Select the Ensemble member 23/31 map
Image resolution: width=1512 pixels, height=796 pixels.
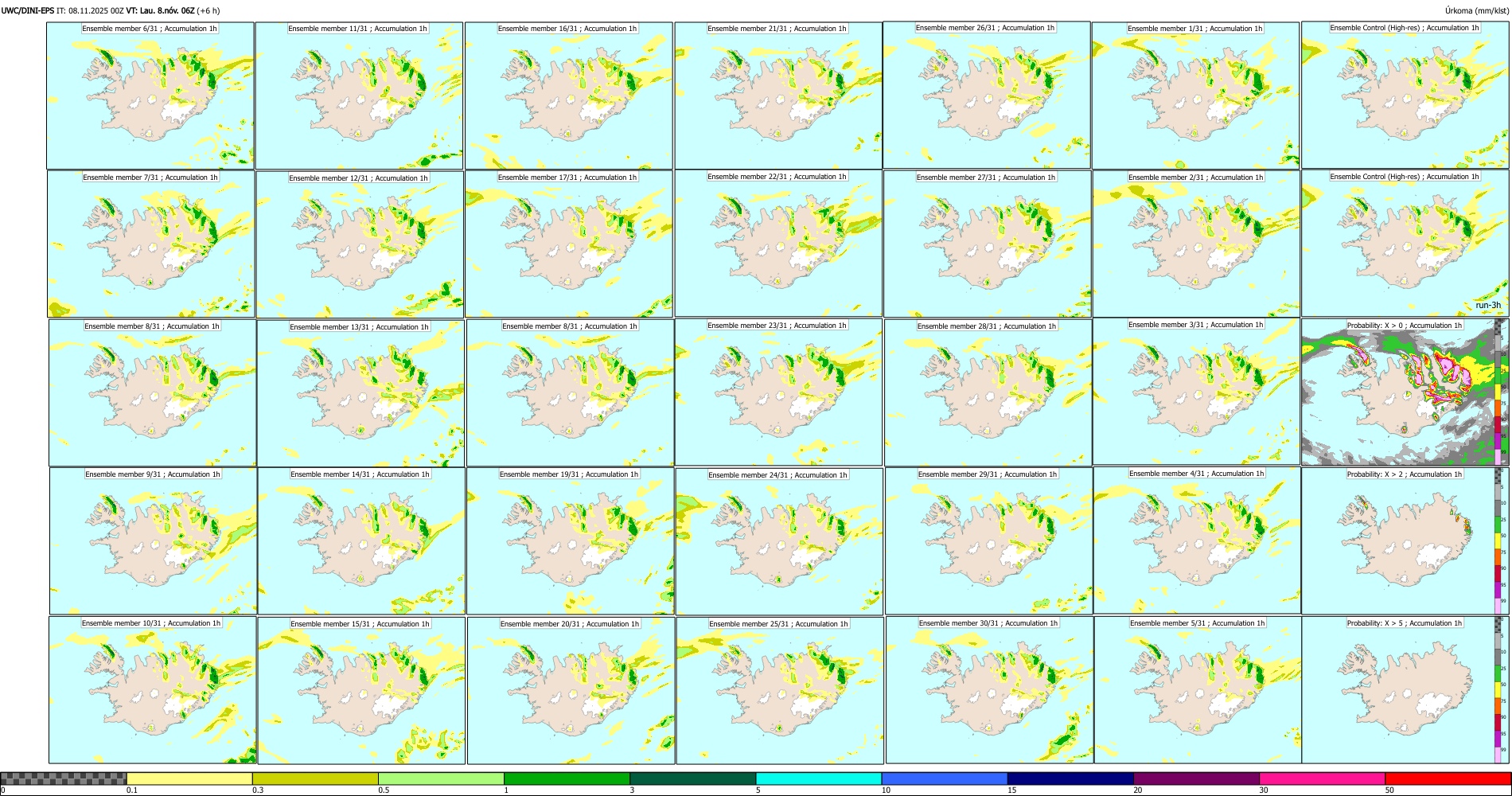(x=778, y=392)
